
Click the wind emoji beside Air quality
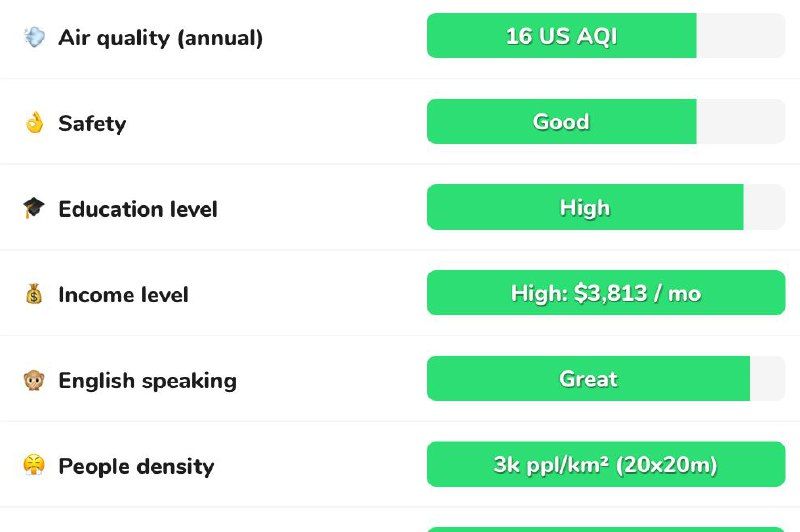coord(34,38)
